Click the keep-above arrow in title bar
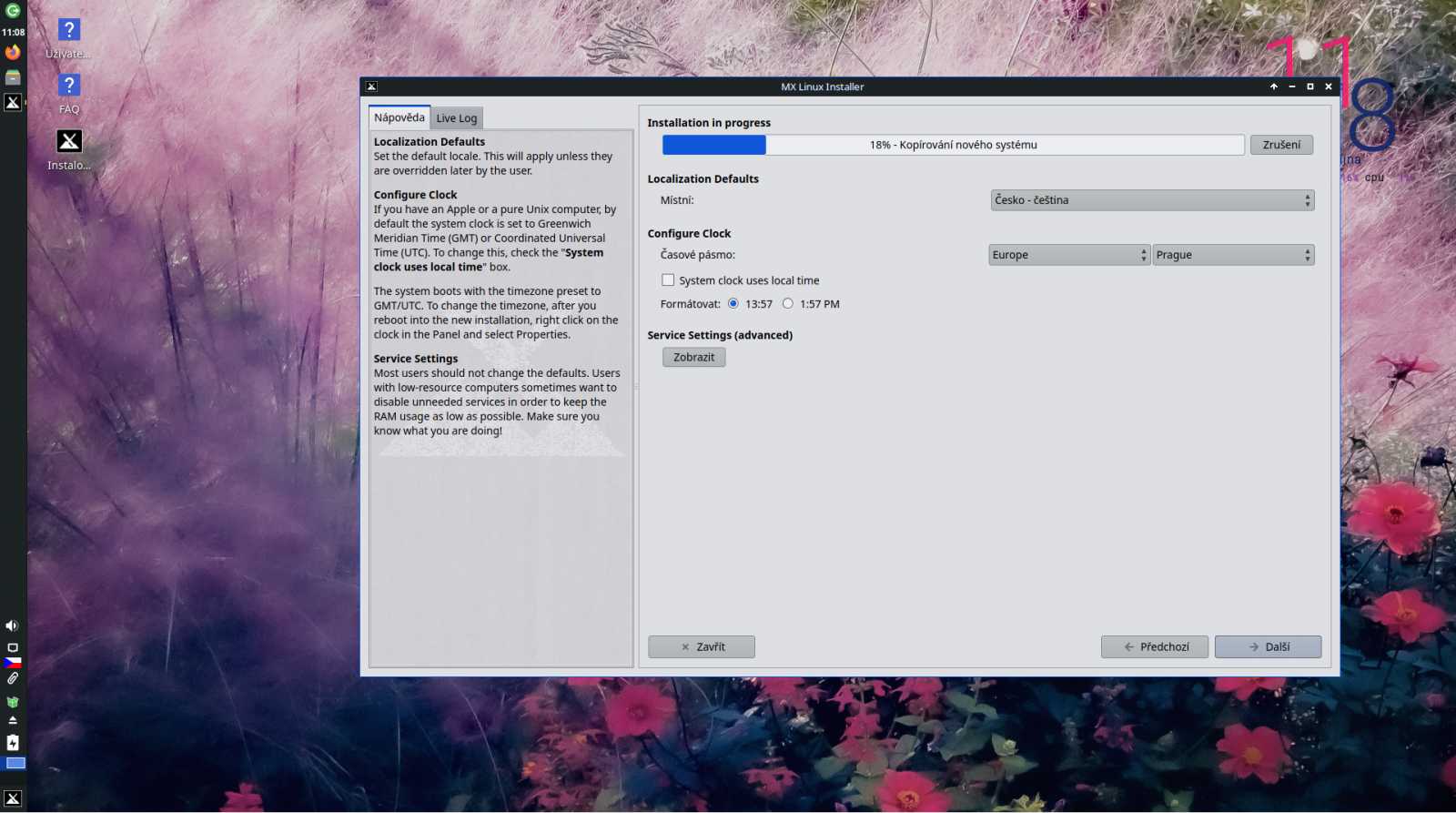This screenshot has width=1456, height=813. (1274, 86)
